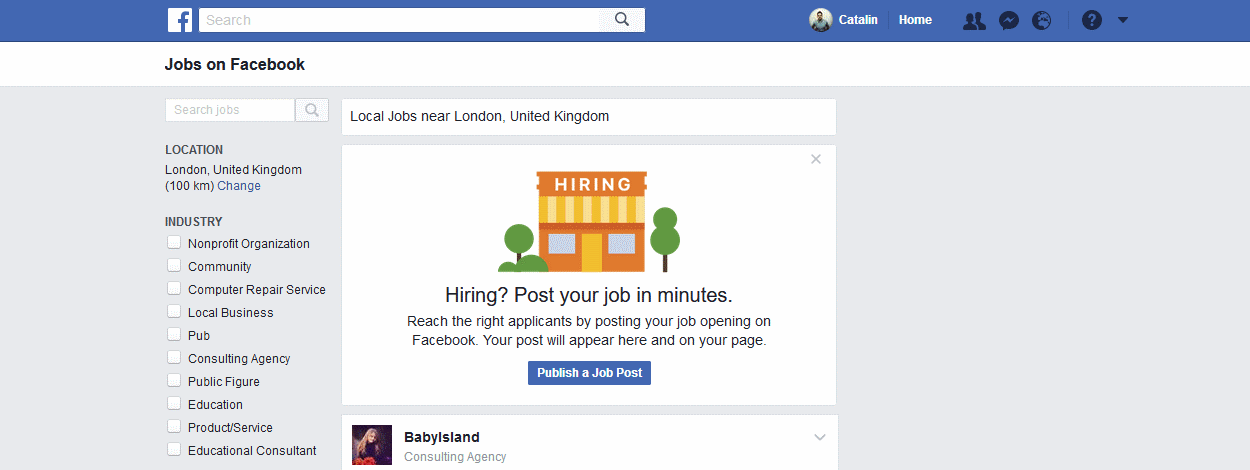Click the Search jobs input field

click(x=230, y=110)
